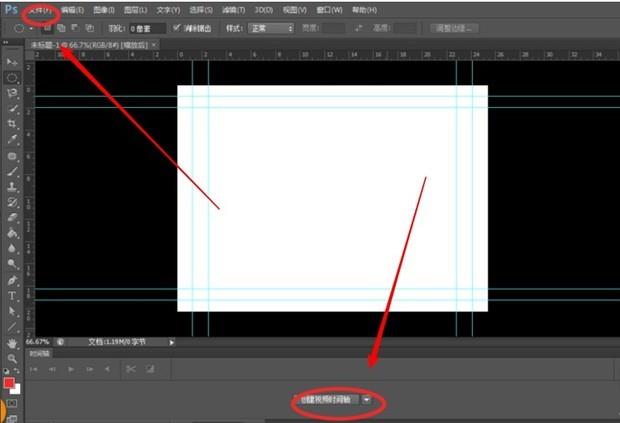Select the Clone Stamp tool
This screenshot has width=620, height=423.
(x=12, y=187)
